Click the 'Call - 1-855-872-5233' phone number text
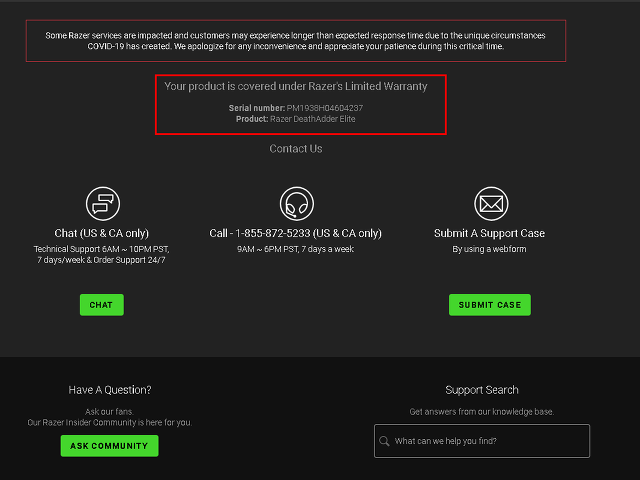This screenshot has width=640, height=480. (x=260, y=233)
